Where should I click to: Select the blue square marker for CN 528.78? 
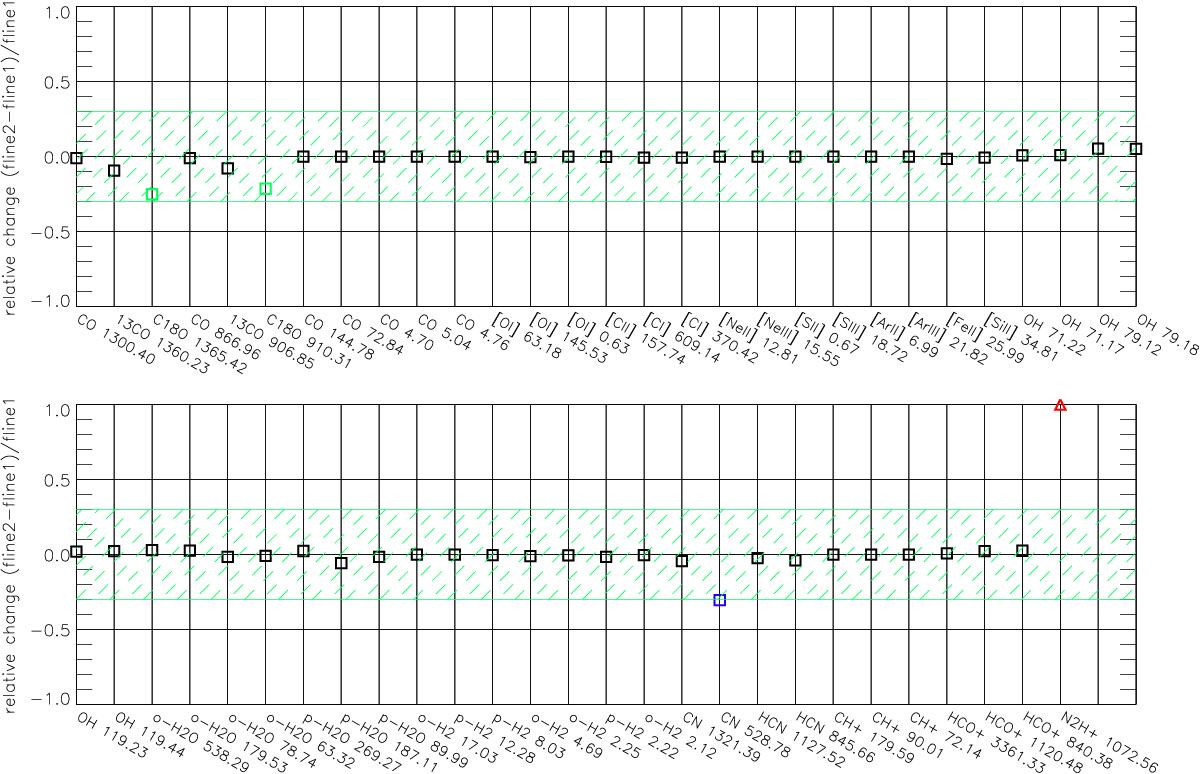pos(719,600)
